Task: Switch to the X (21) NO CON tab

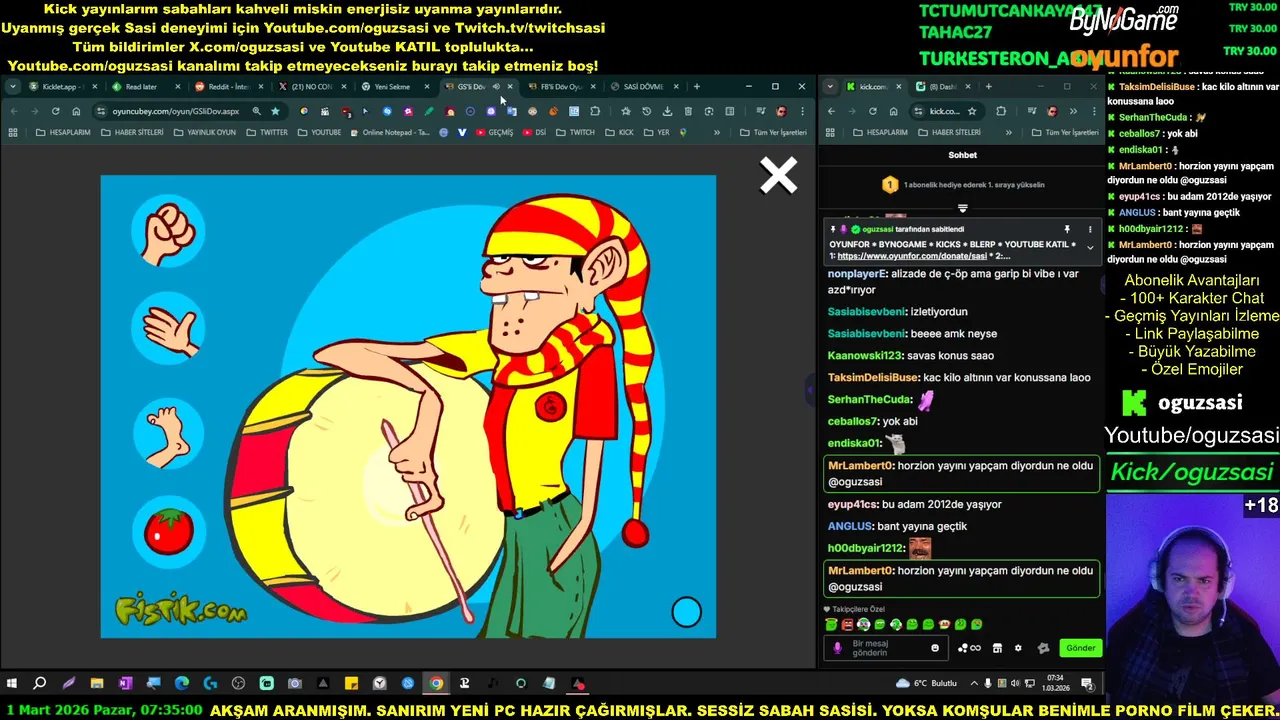Action: click(312, 87)
